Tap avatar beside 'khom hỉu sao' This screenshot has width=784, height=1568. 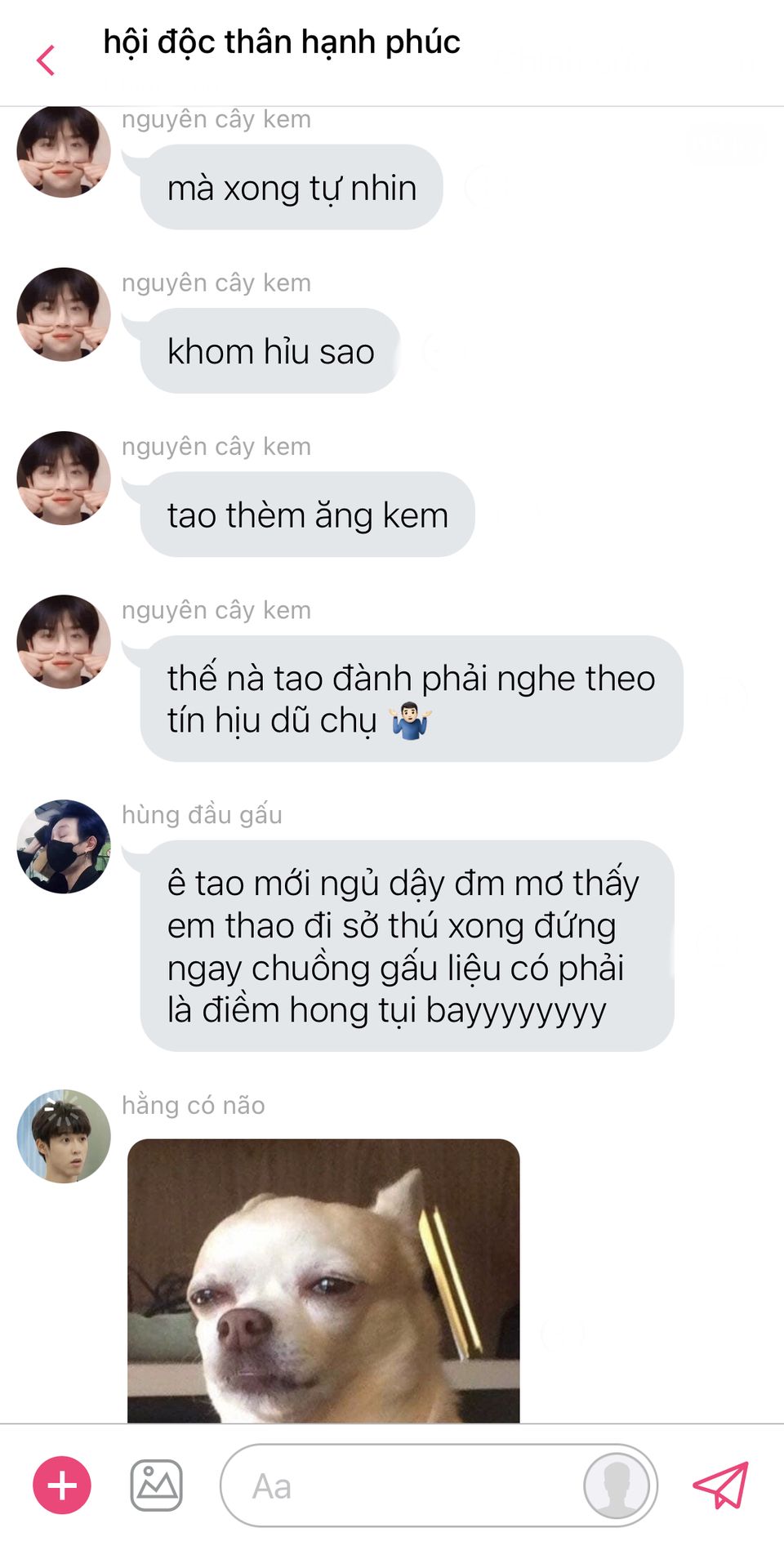click(64, 314)
